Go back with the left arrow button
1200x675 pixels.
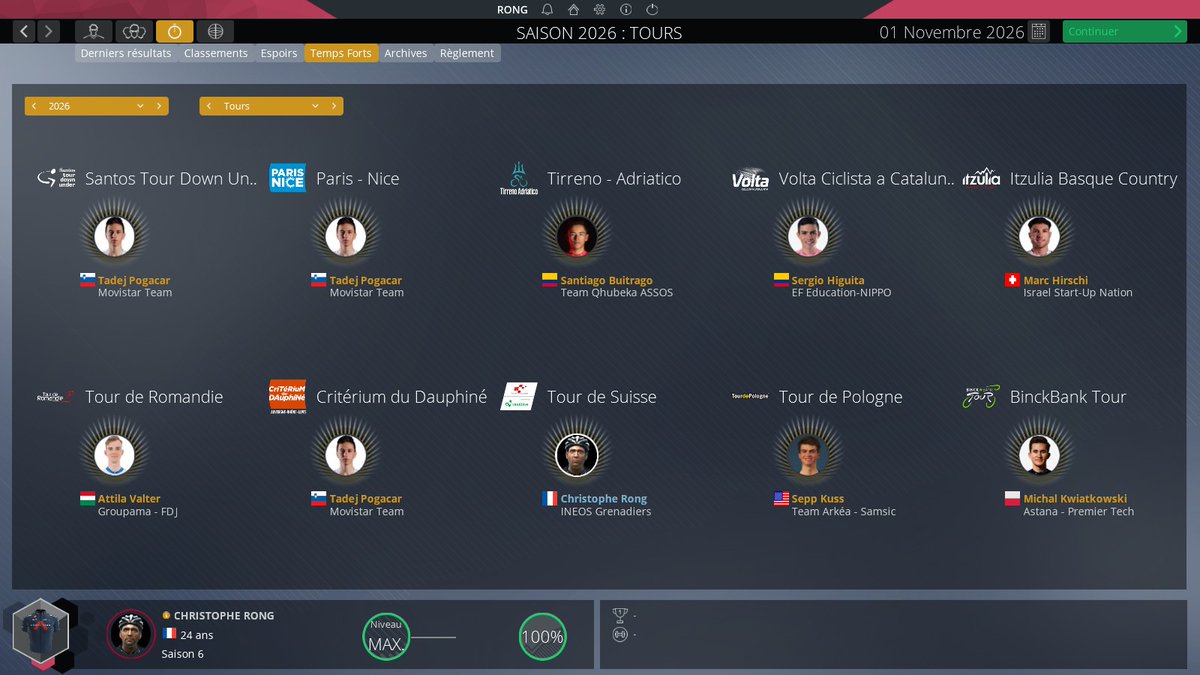click(25, 31)
